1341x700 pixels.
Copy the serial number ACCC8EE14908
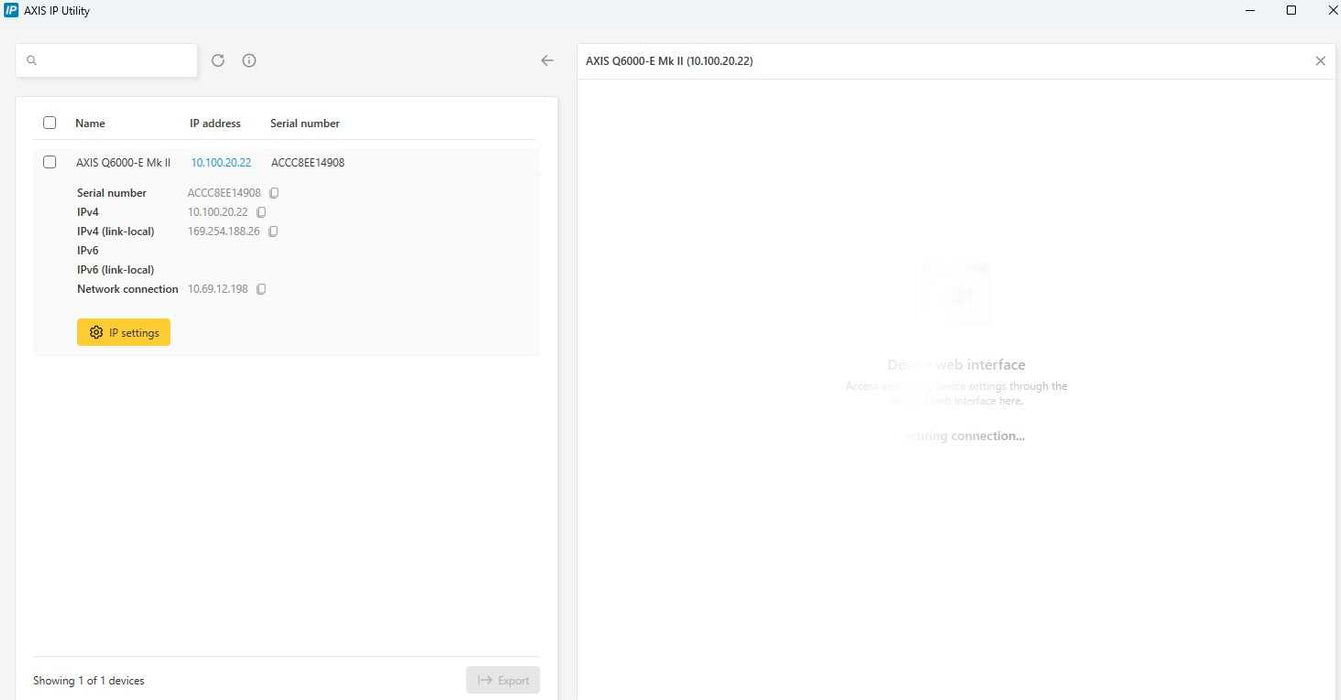click(x=274, y=193)
